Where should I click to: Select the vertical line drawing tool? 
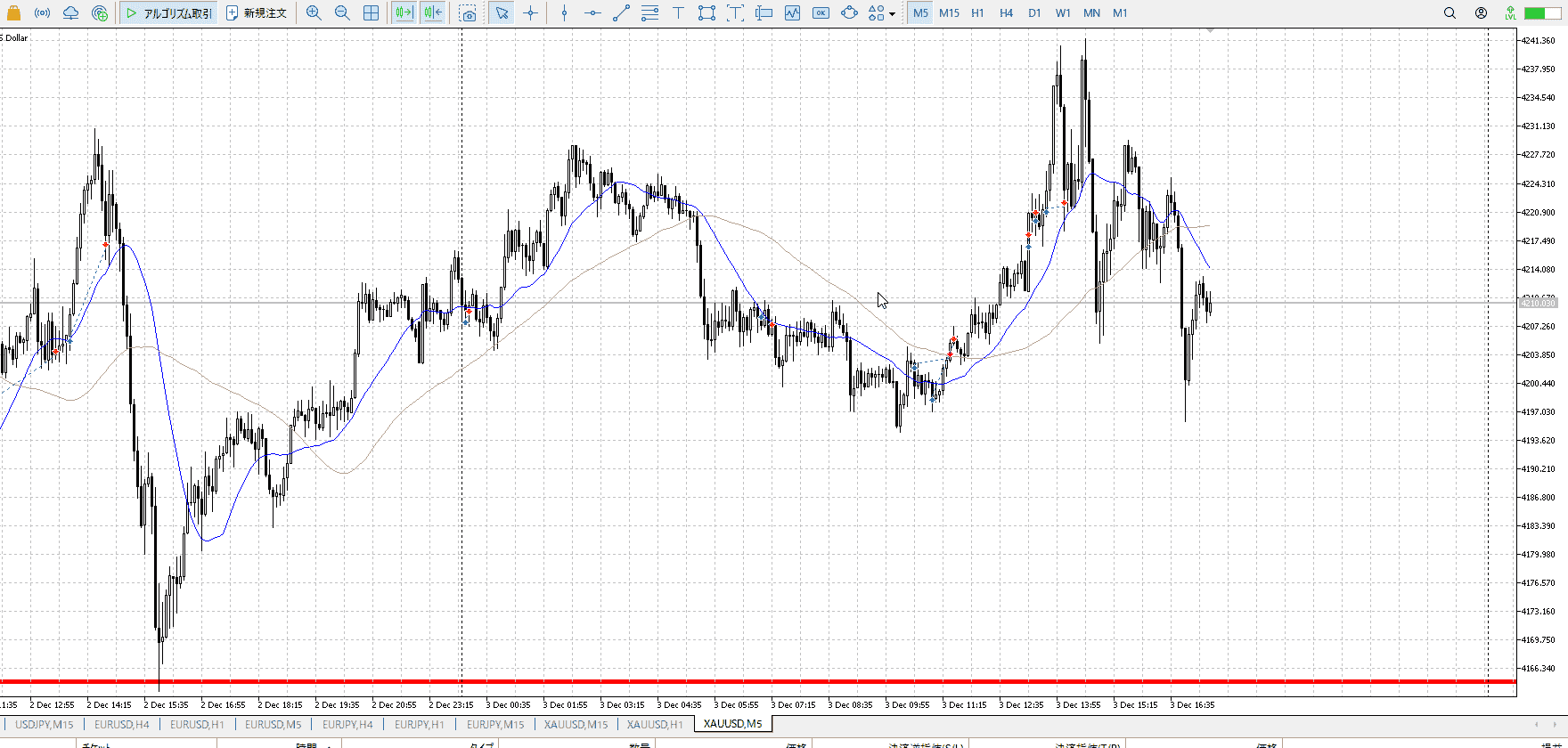click(565, 13)
